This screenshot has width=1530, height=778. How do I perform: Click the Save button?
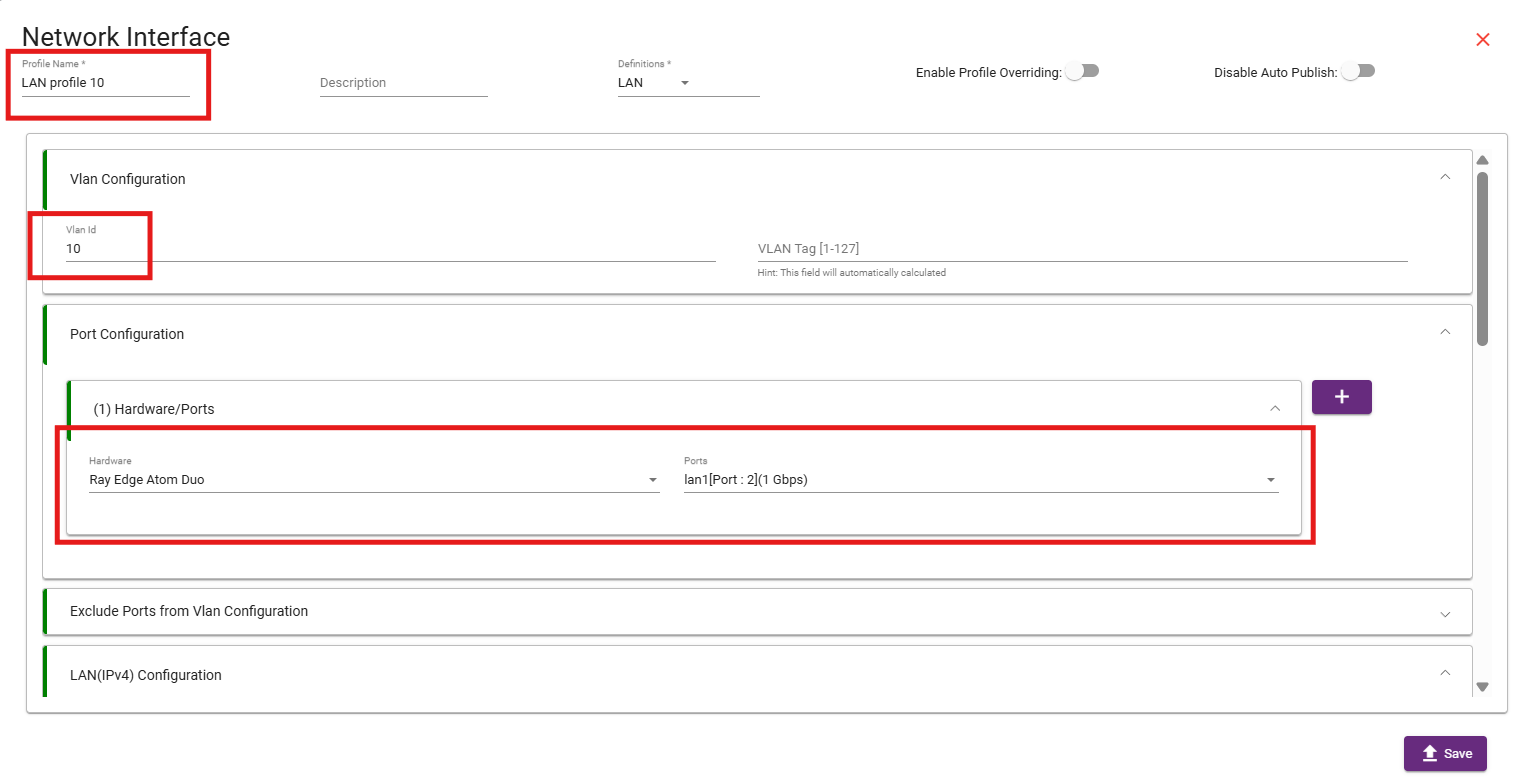pos(1445,753)
